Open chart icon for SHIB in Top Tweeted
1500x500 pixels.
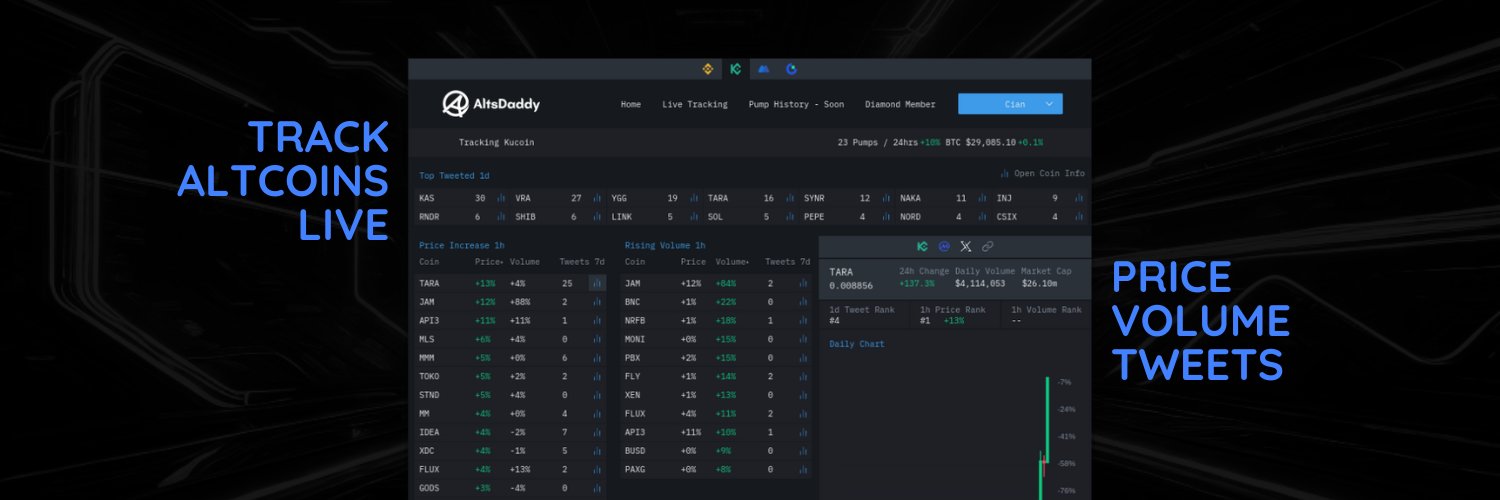(597, 216)
